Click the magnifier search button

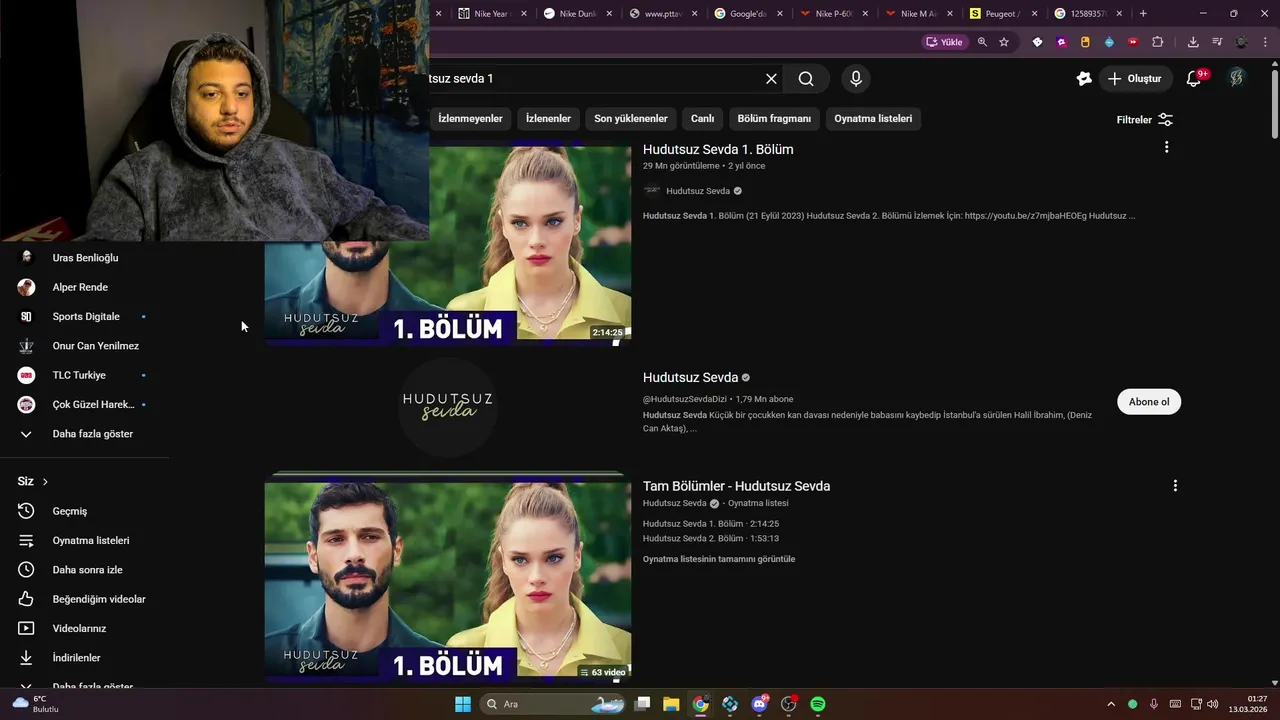click(806, 79)
